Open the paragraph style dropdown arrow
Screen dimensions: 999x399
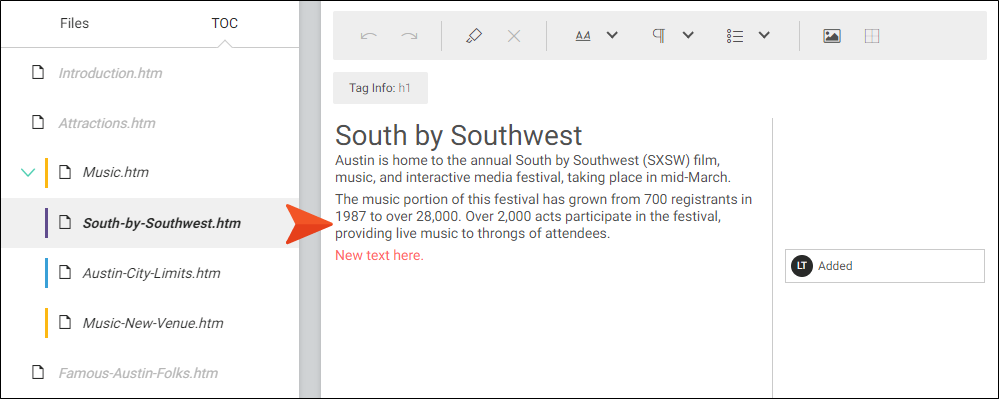pyautogui.click(x=688, y=35)
